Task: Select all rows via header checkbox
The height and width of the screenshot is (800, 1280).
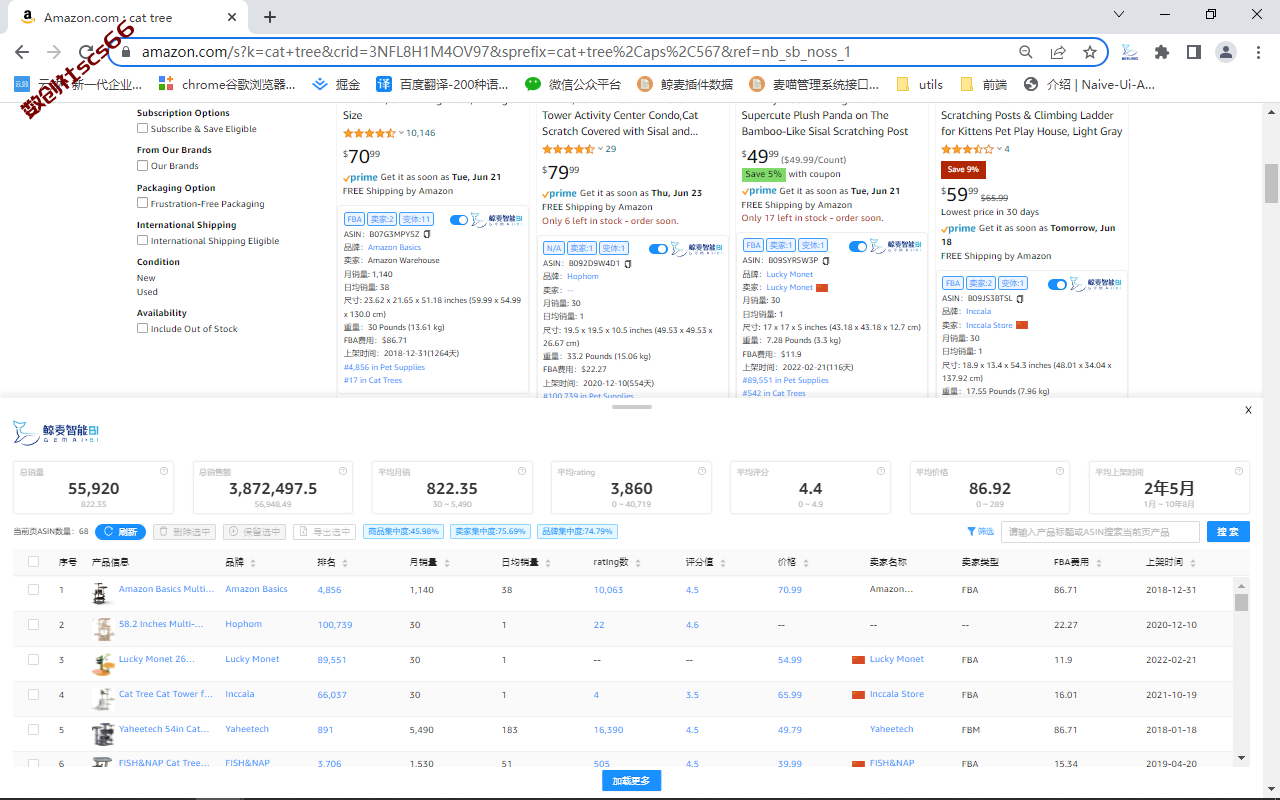Action: [33, 562]
